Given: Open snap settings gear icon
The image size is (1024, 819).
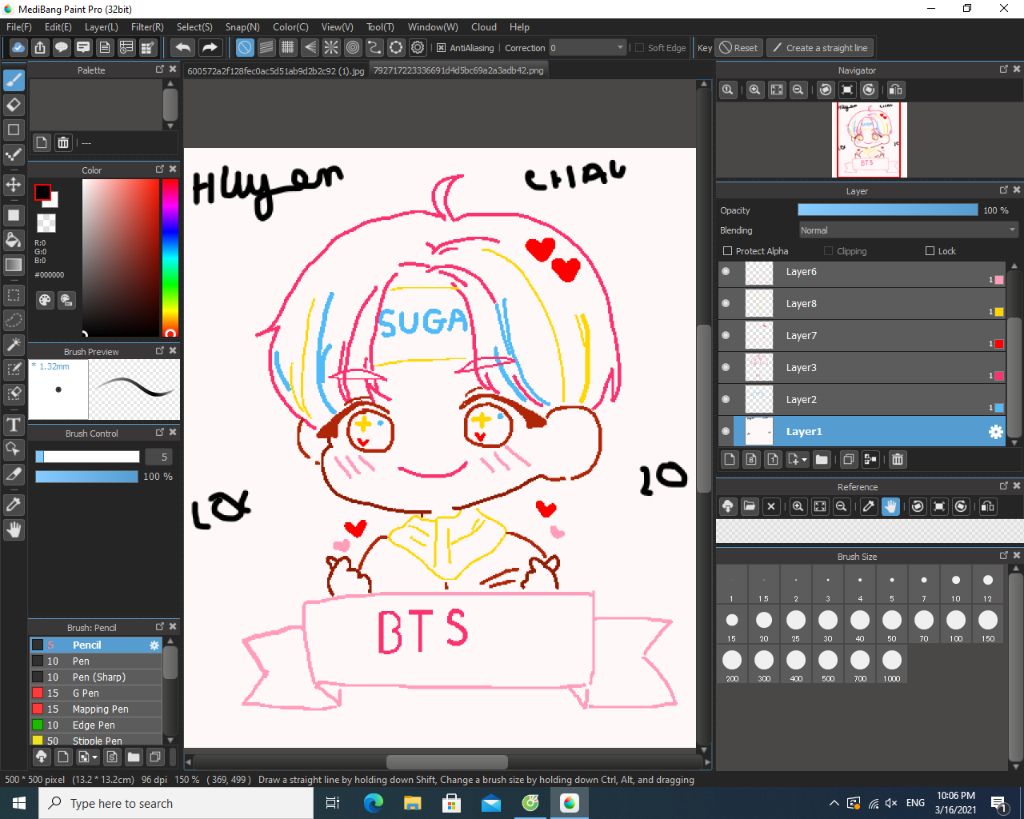Looking at the screenshot, I should tap(417, 48).
